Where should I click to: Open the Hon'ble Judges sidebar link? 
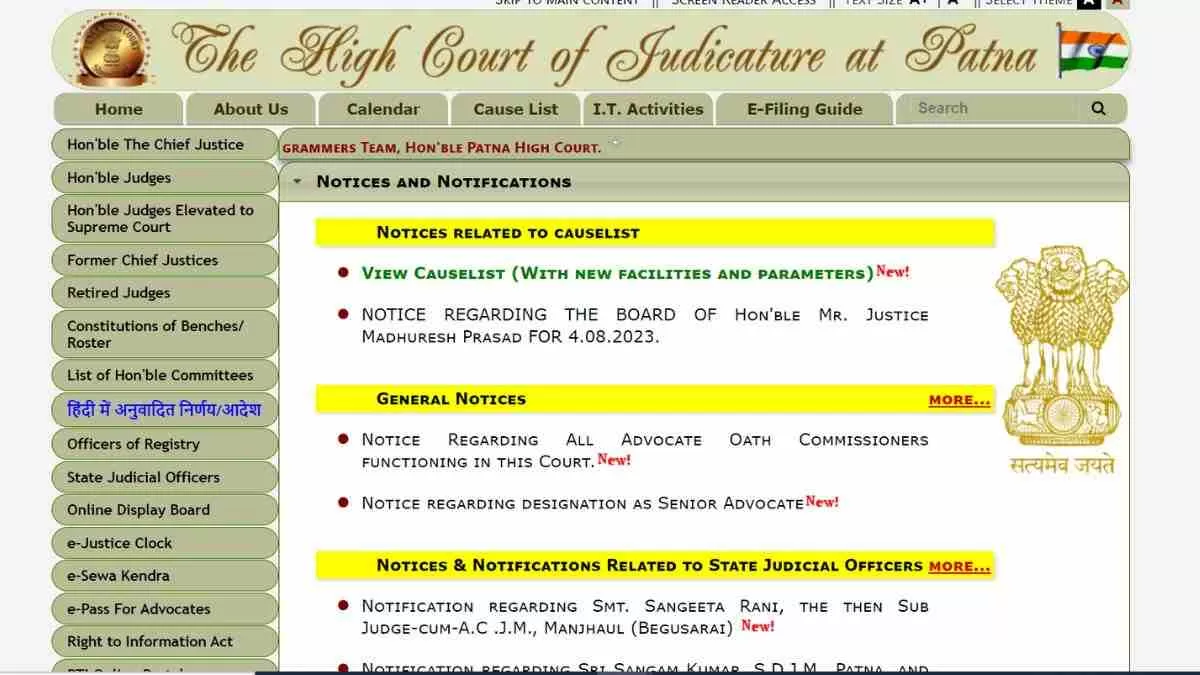[x=165, y=177]
